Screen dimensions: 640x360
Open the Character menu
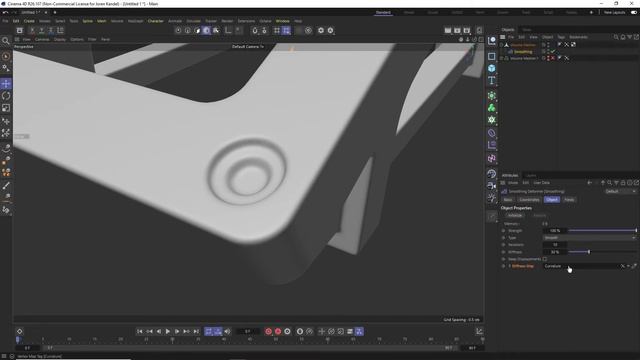coord(155,21)
